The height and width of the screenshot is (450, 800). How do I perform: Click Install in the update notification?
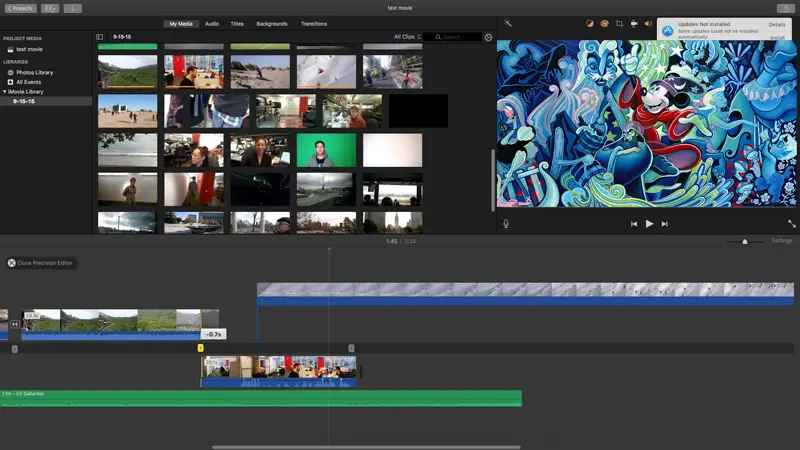coord(777,38)
